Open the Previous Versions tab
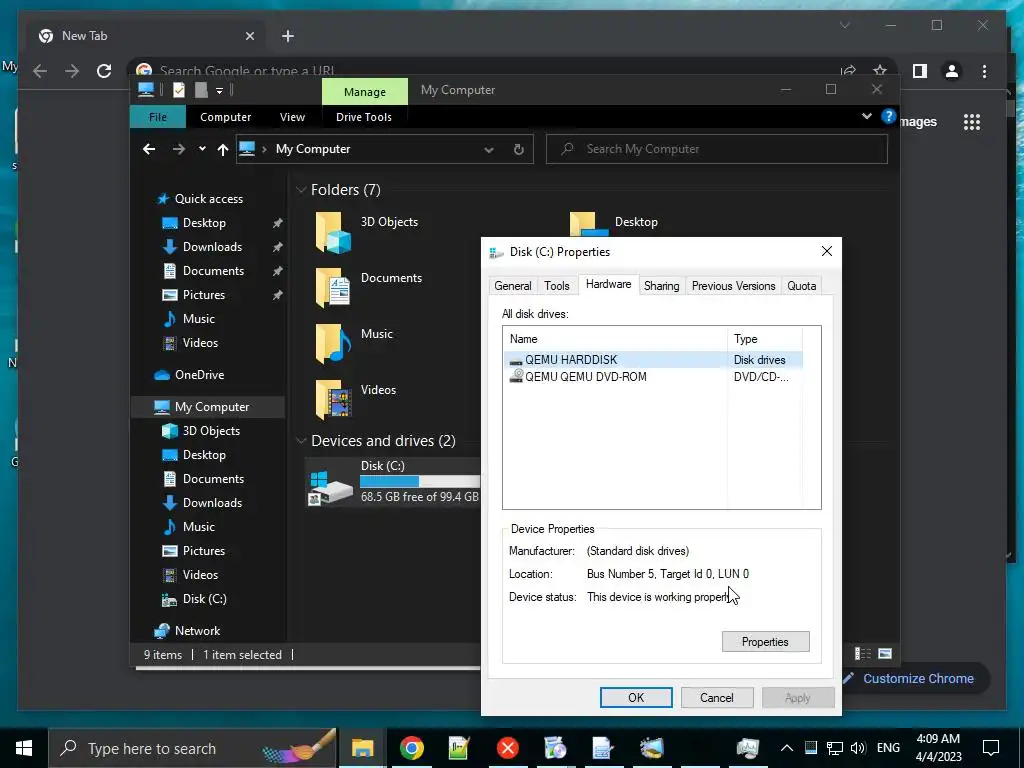 point(733,285)
